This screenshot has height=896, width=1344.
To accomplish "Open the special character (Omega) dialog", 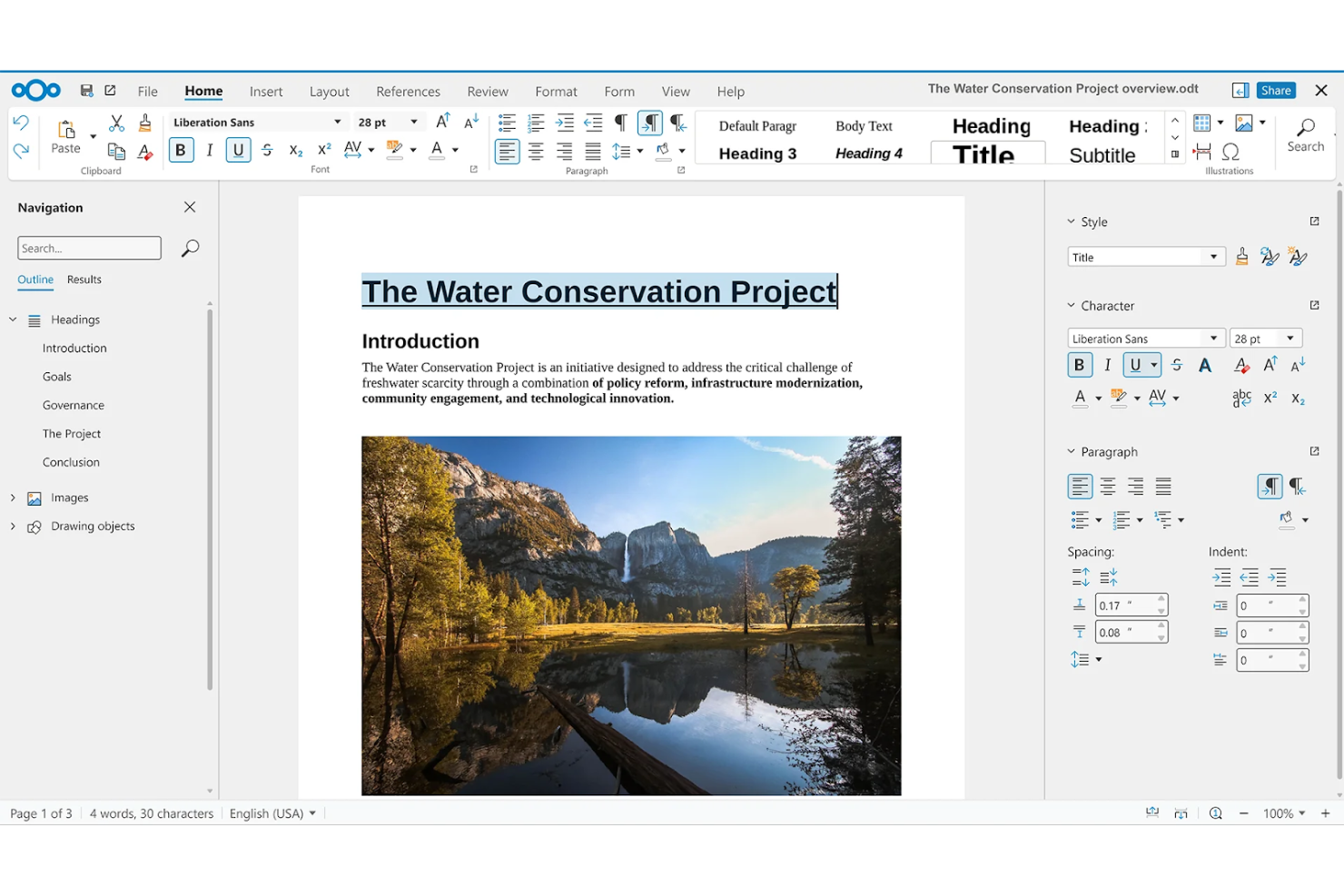I will tap(1230, 153).
